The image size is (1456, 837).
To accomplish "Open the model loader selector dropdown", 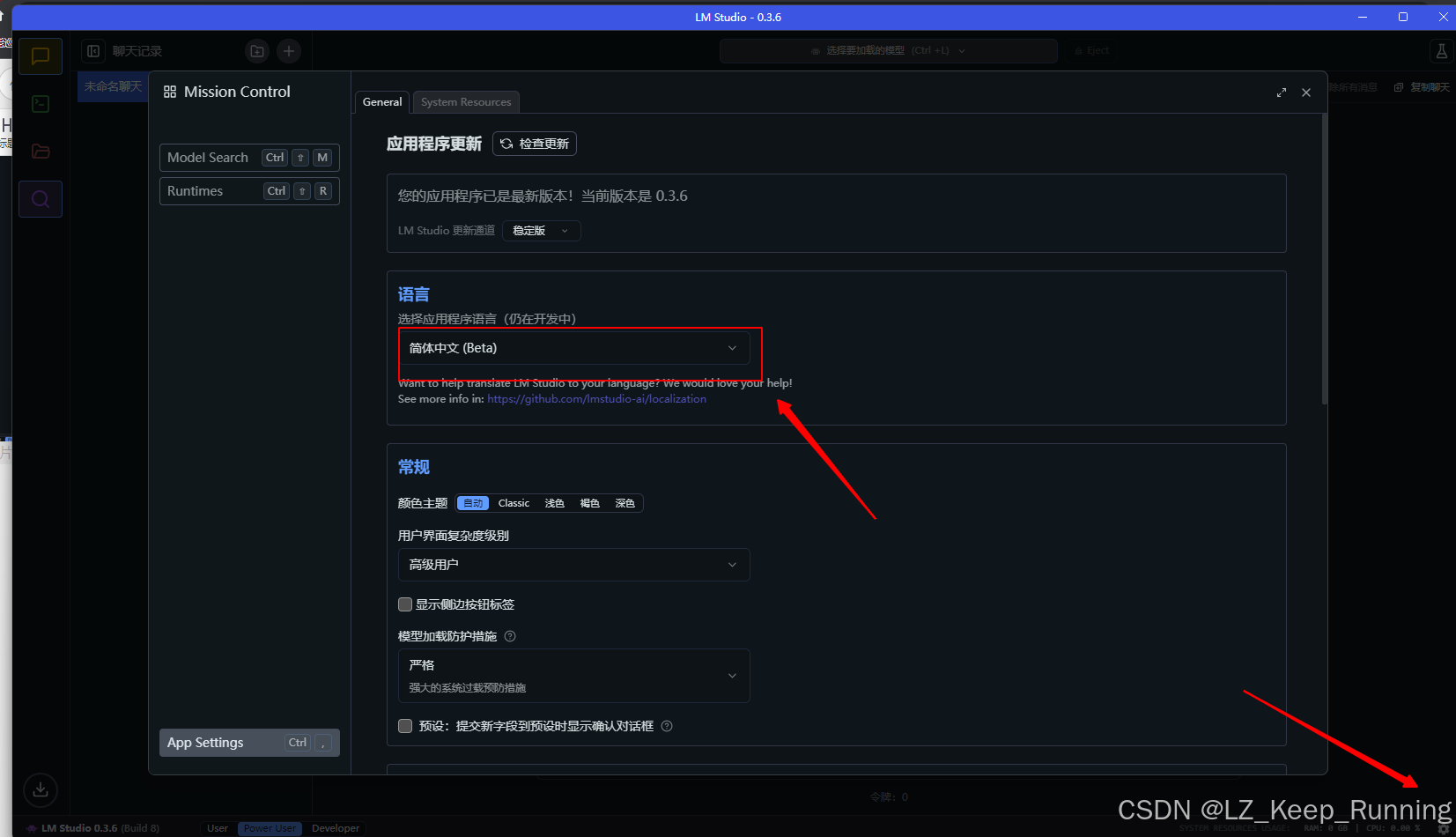I will pos(889,51).
